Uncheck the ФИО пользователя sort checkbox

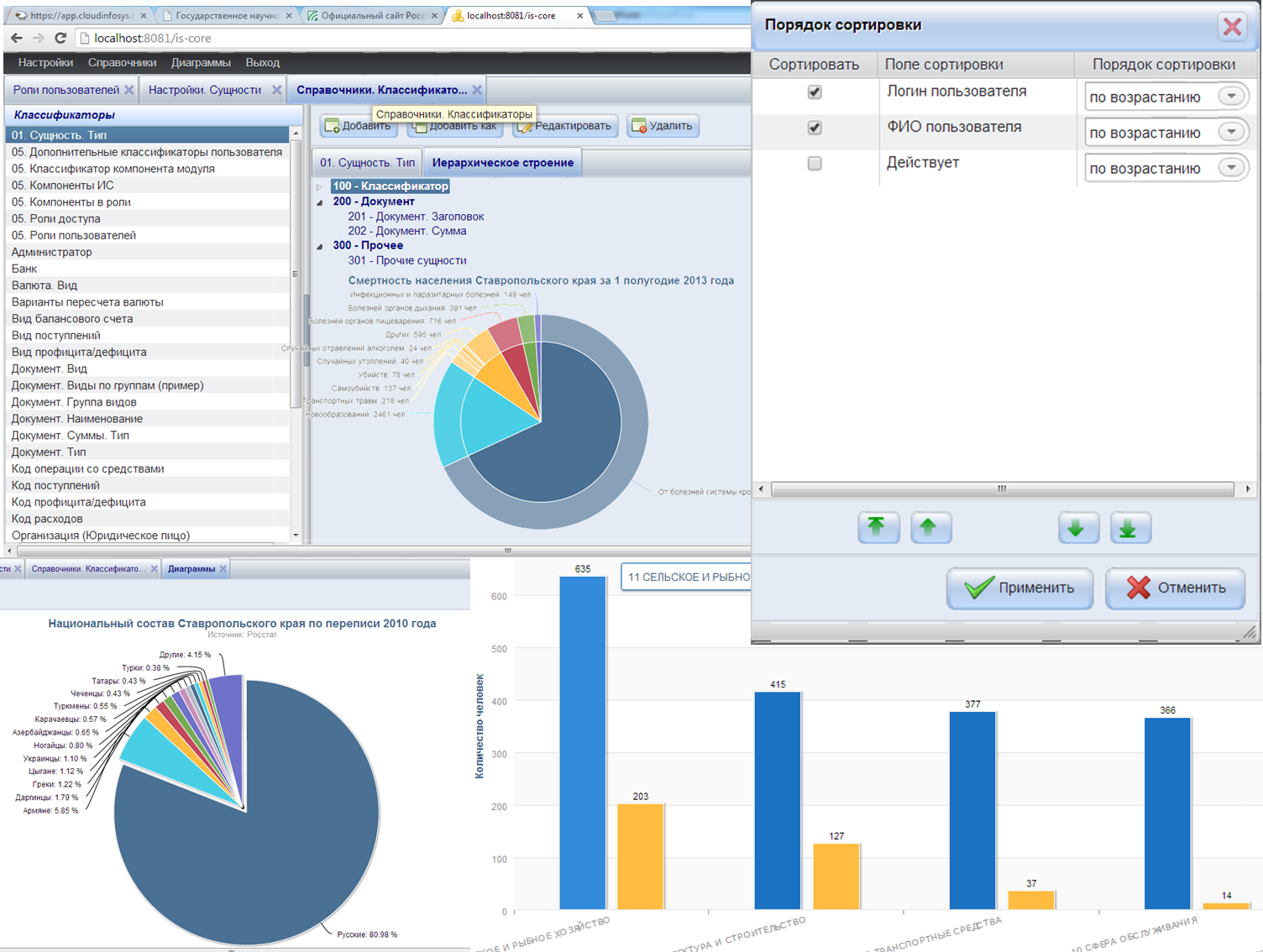pos(815,128)
